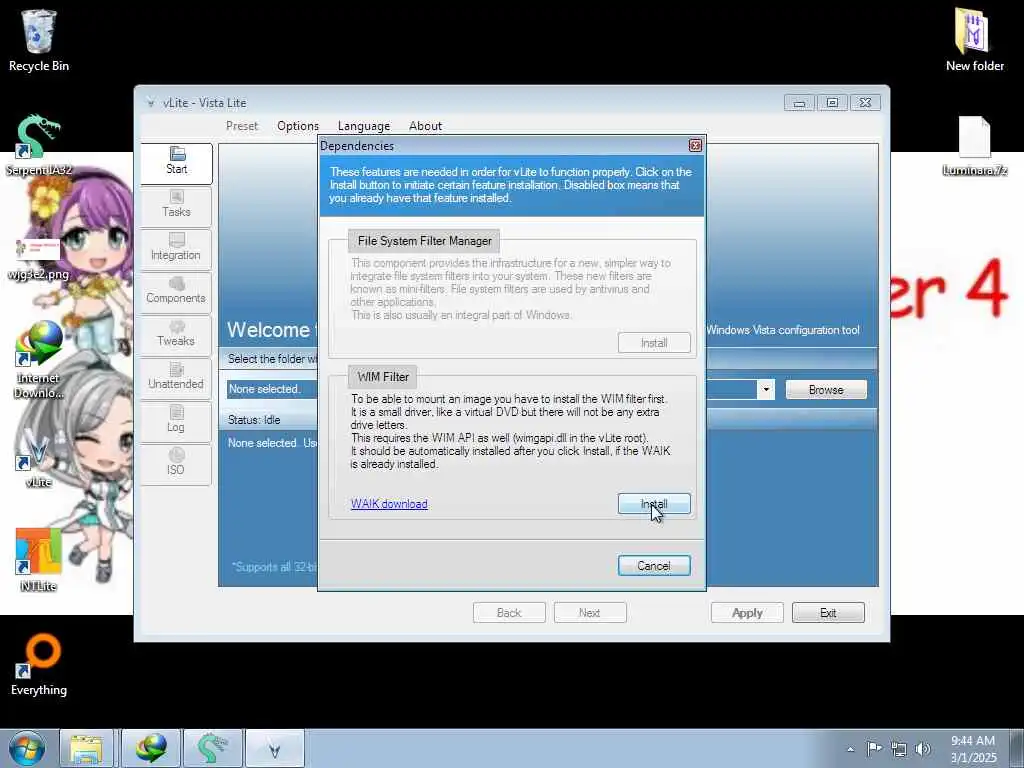Click the Browse button

pos(826,390)
